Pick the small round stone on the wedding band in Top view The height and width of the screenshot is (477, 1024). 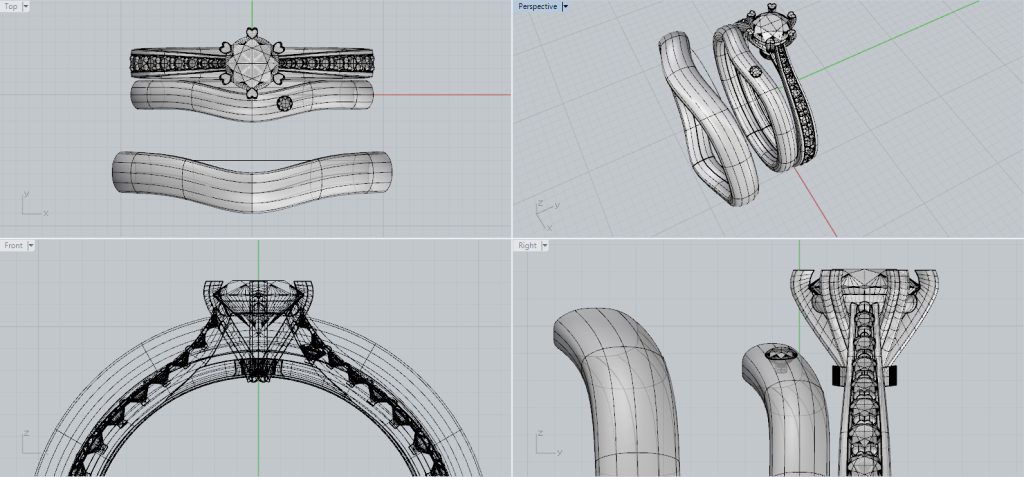284,103
